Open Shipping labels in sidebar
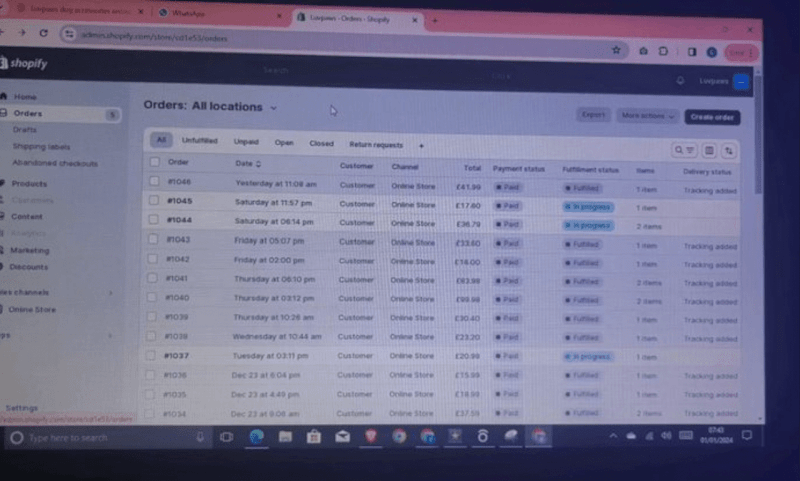This screenshot has height=481, width=800. pyautogui.click(x=41, y=146)
